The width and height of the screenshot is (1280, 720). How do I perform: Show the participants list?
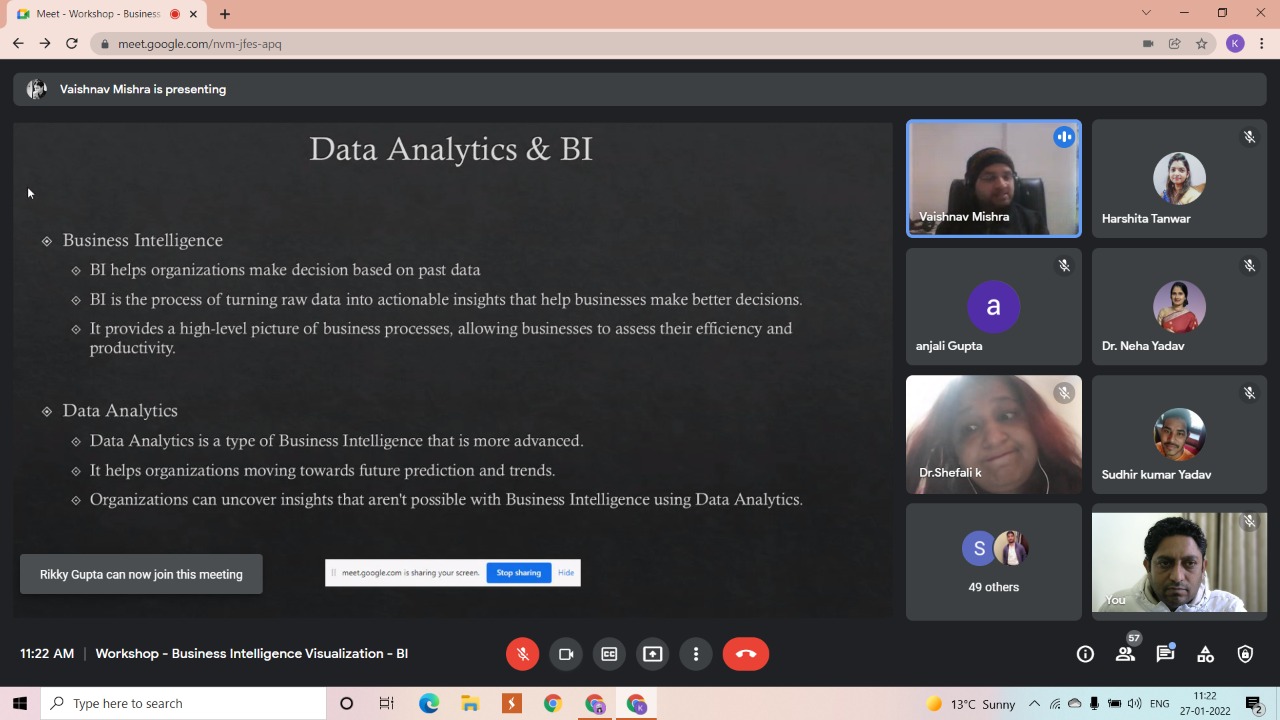click(1125, 654)
